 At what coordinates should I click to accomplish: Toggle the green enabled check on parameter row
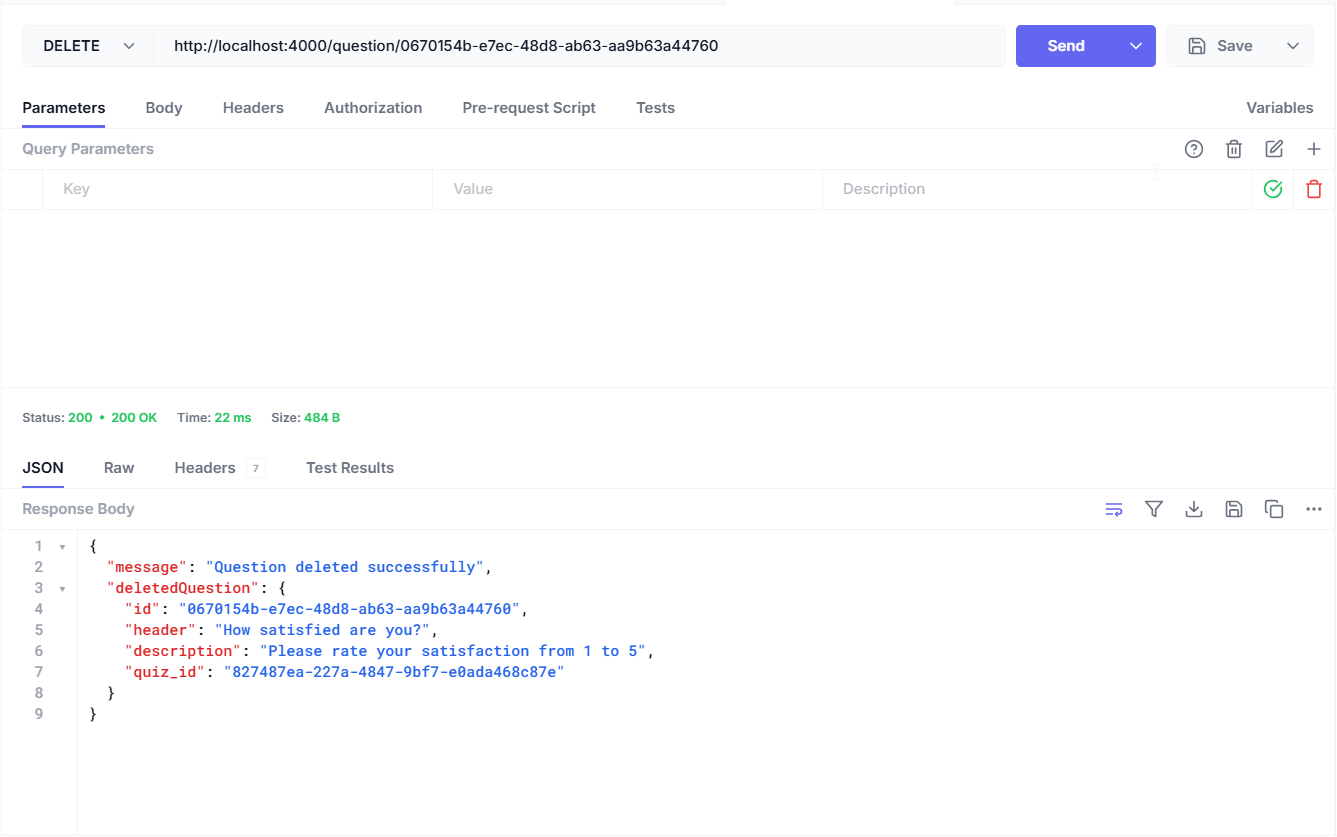coord(1272,189)
